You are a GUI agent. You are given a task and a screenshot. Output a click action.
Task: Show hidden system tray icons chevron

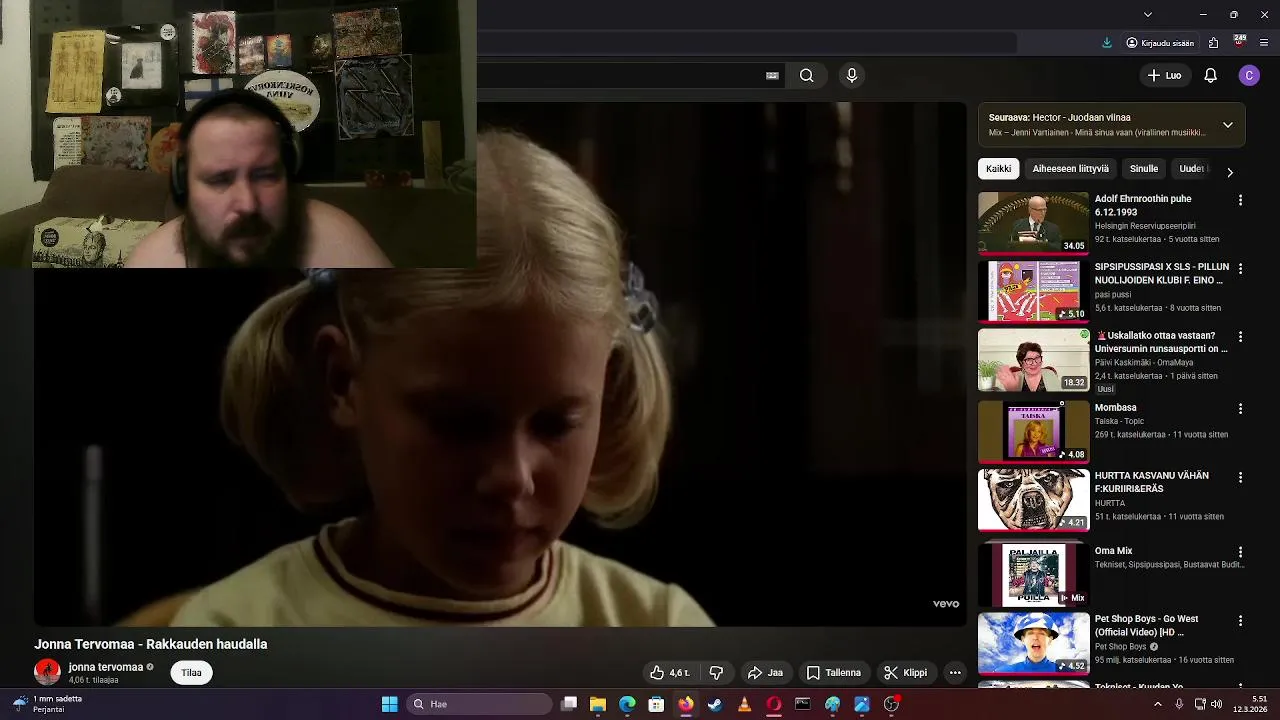coord(1158,704)
